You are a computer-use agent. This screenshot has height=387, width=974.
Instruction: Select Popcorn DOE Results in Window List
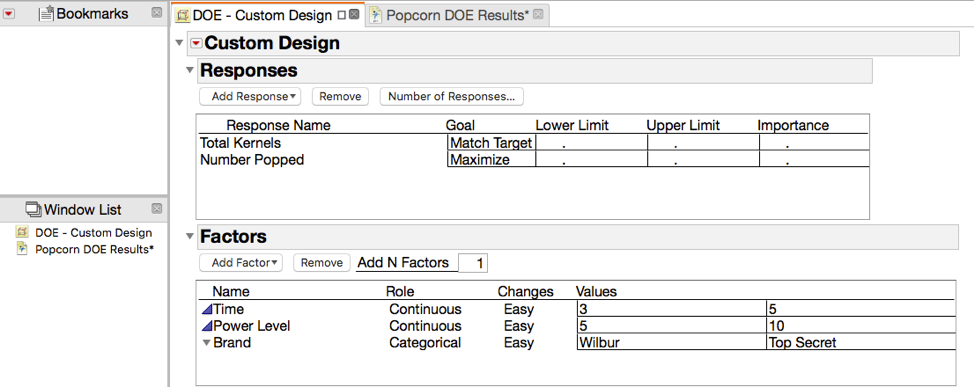pyautogui.click(x=94, y=250)
